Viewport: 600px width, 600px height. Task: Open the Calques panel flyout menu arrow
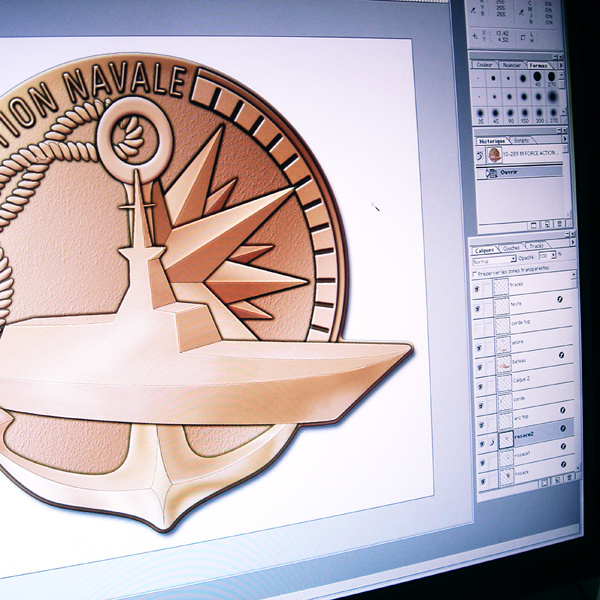[x=573, y=242]
